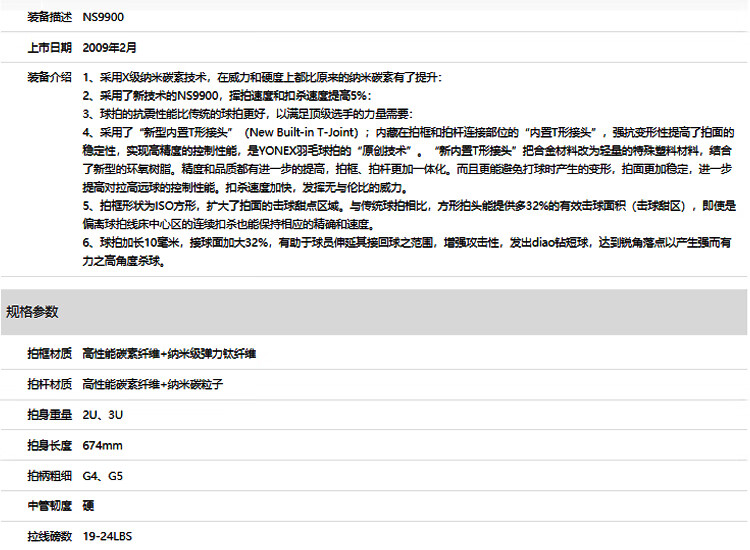Click the '拍身重量' label

pyautogui.click(x=49, y=415)
